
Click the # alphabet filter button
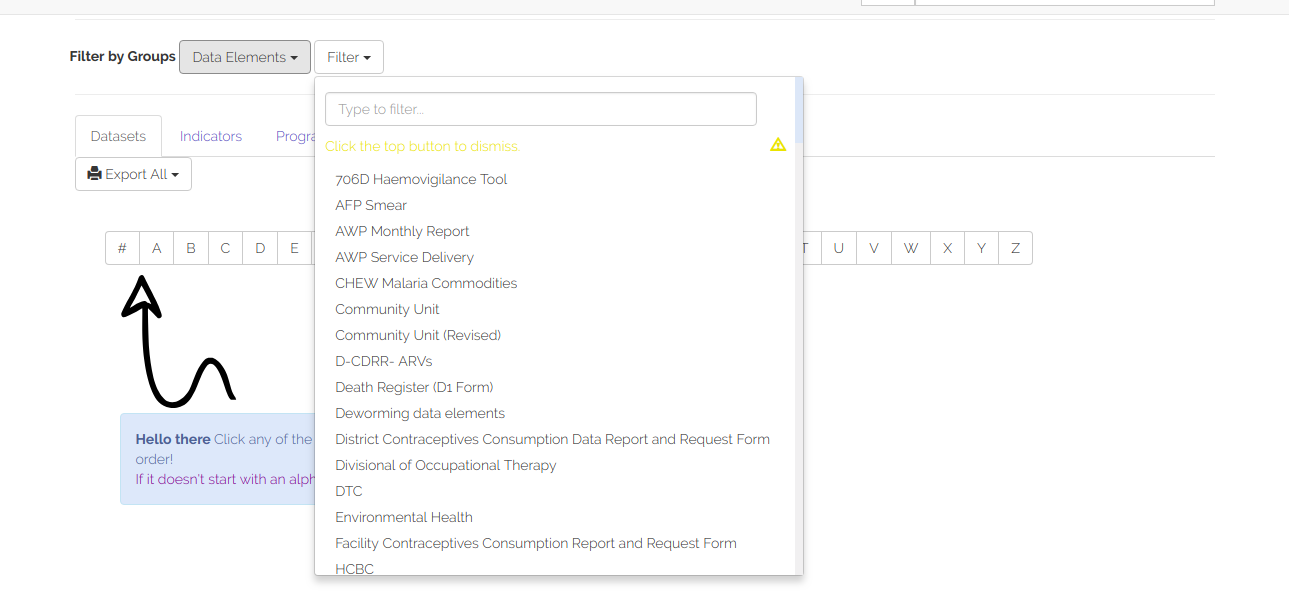click(x=122, y=248)
